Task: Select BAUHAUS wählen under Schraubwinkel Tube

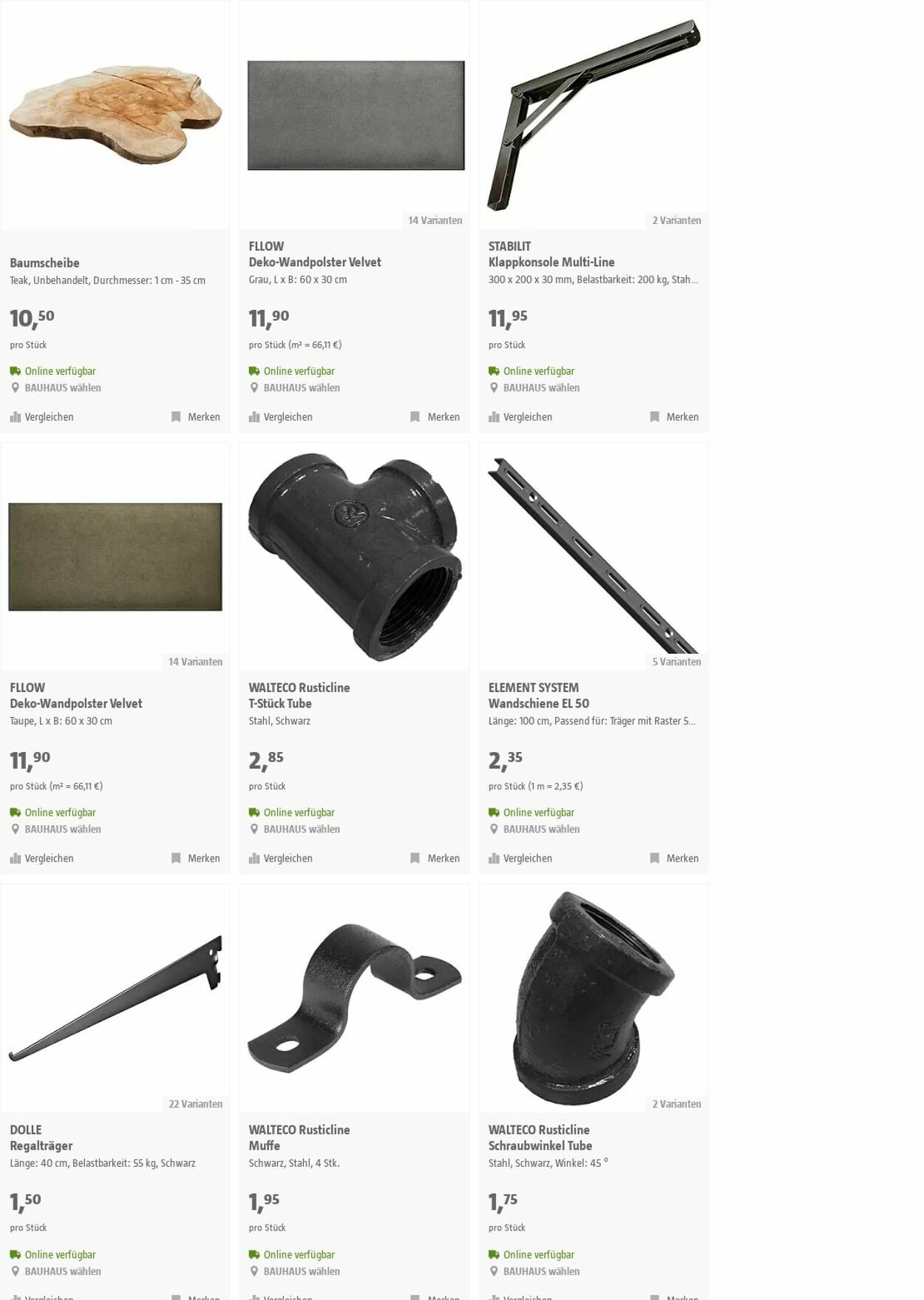Action: (541, 1271)
